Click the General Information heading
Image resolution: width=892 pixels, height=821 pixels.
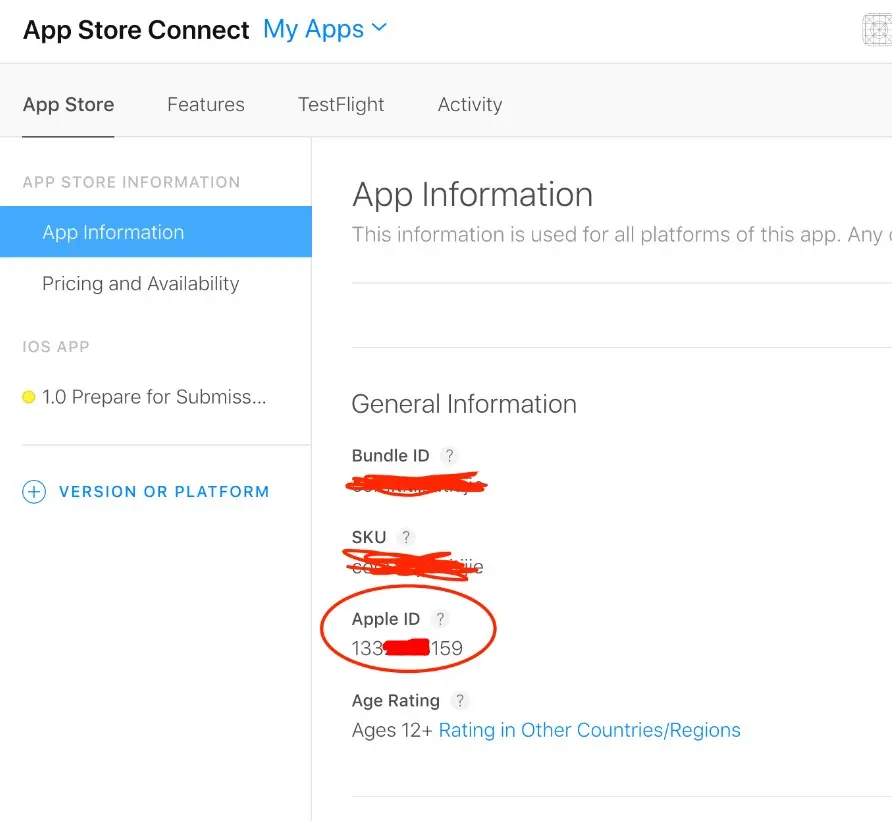464,404
